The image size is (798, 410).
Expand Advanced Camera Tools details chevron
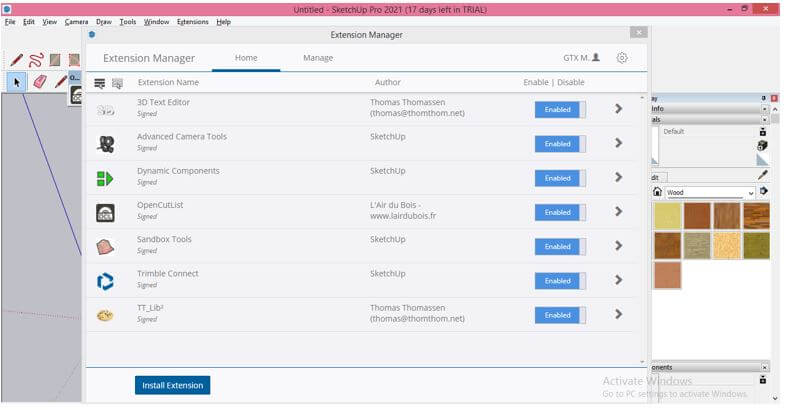[x=619, y=143]
